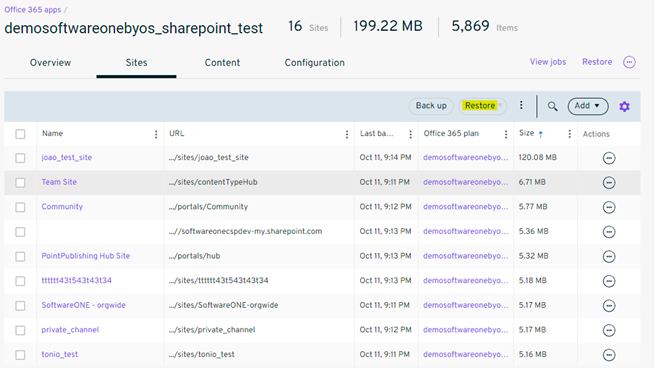Expand the highlighted Restore dropdown

483,106
